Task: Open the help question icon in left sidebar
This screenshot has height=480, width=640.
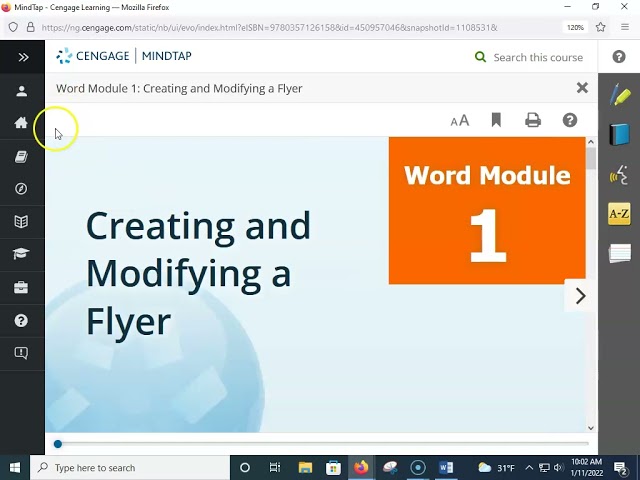Action: (x=21, y=320)
